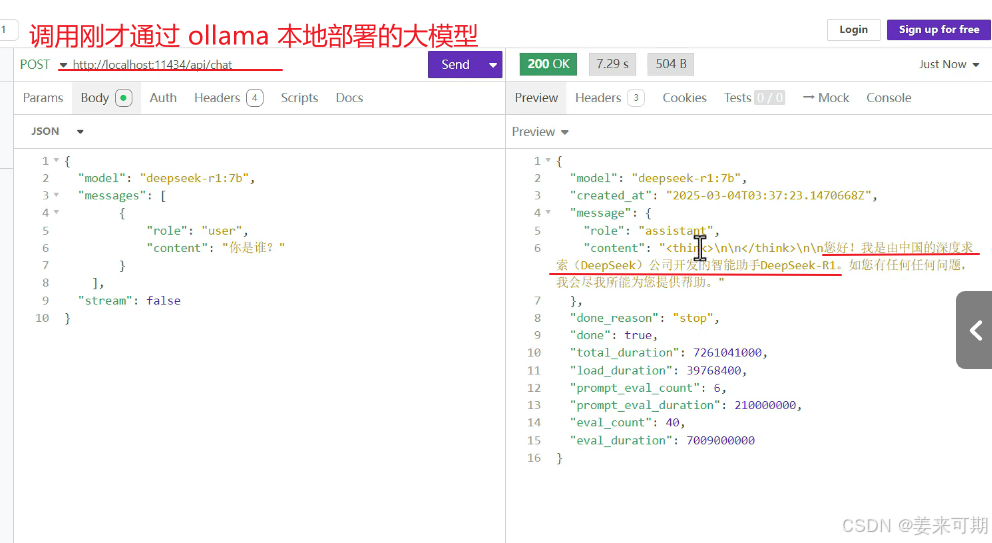Click the "user" role value in request
The height and width of the screenshot is (543, 992).
click(221, 230)
